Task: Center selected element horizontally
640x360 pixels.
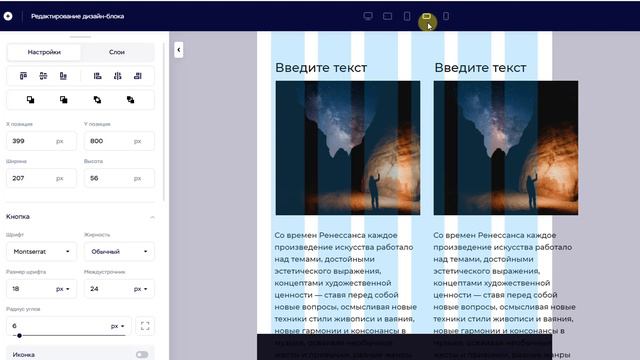Action: tap(118, 76)
